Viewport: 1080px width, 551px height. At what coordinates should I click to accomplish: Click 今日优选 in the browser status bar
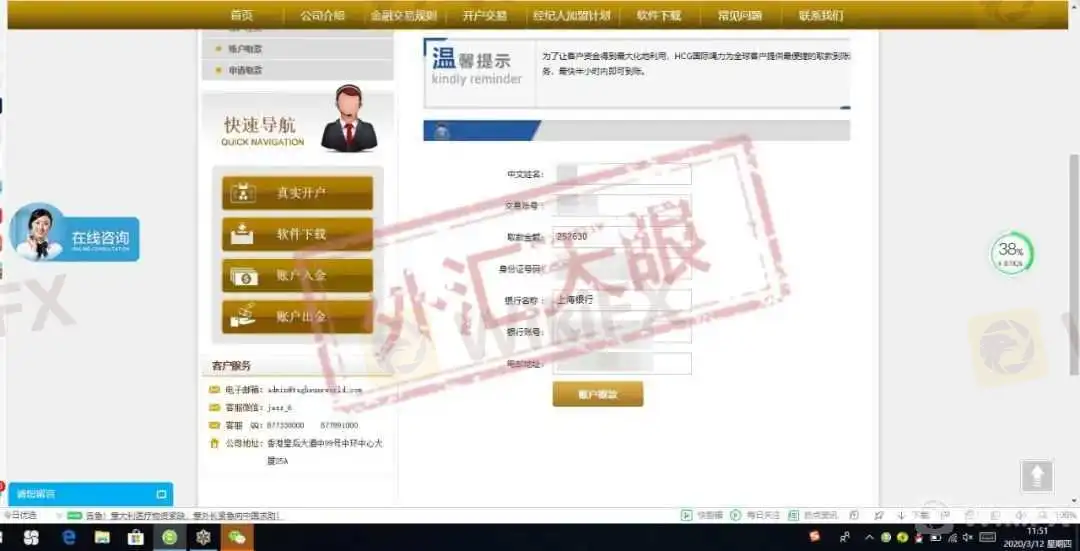pyautogui.click(x=20, y=515)
